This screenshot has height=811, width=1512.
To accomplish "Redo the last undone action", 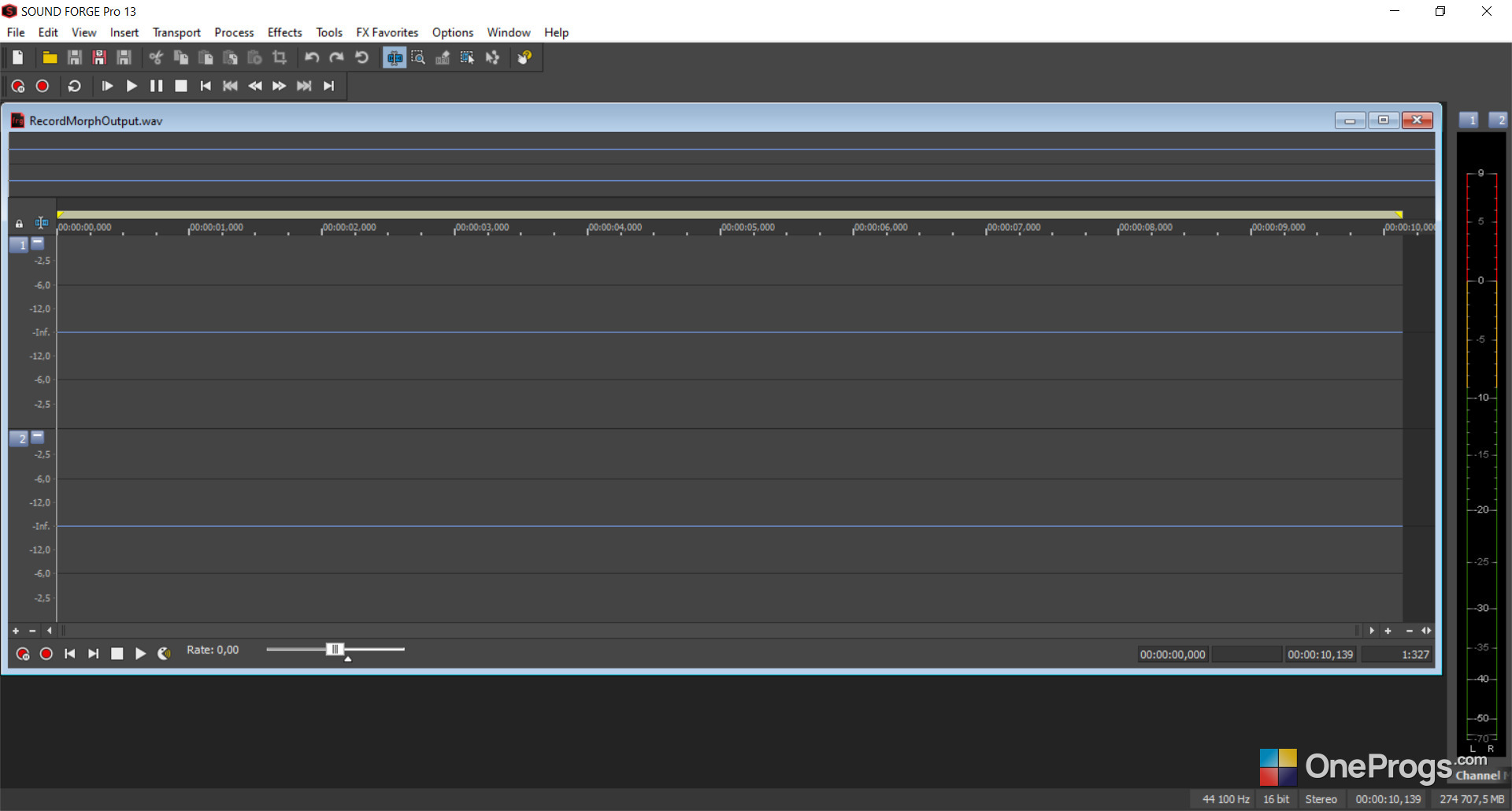I will pos(336,57).
